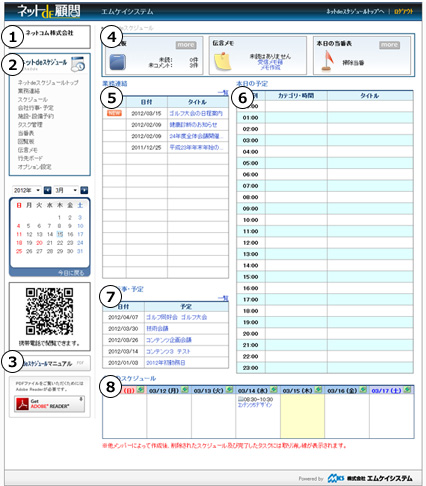The image size is (426, 486).
Task: Click the calendar clock icon beside ネットdeスケジュール
Action: click(78, 64)
